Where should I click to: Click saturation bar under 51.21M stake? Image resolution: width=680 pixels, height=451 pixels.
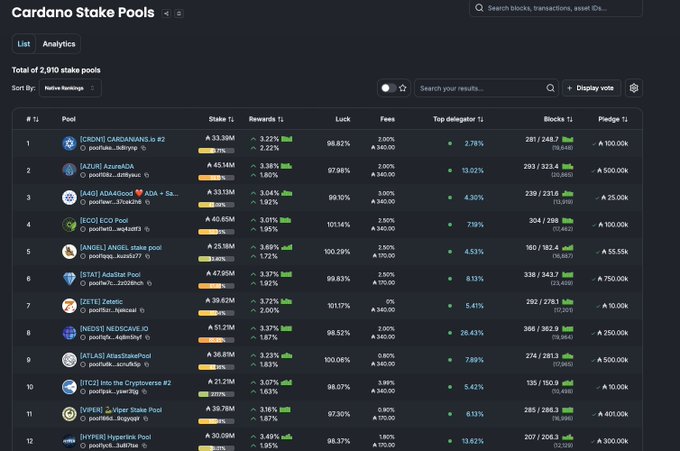(216, 340)
